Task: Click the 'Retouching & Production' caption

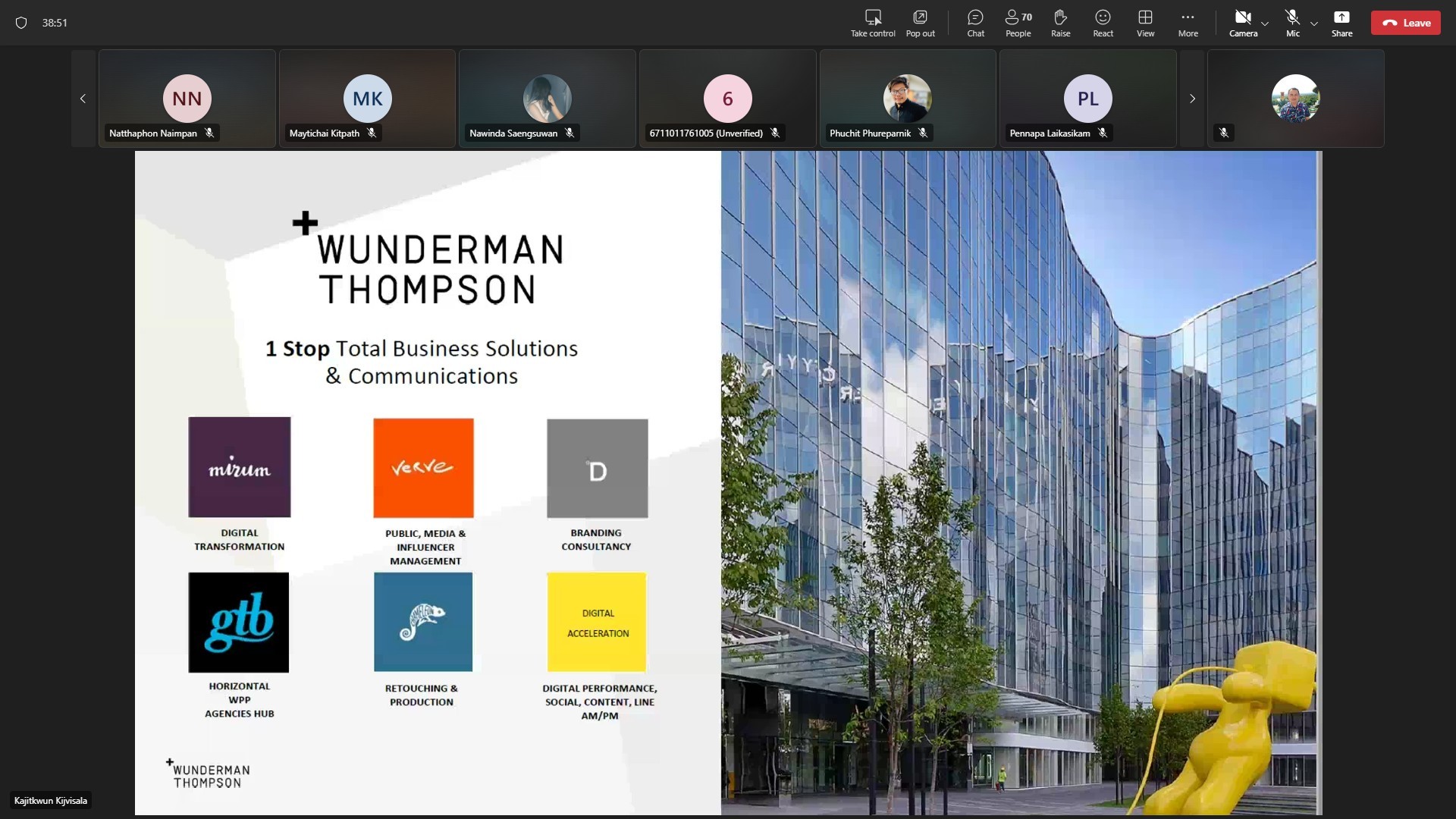Action: click(x=422, y=695)
